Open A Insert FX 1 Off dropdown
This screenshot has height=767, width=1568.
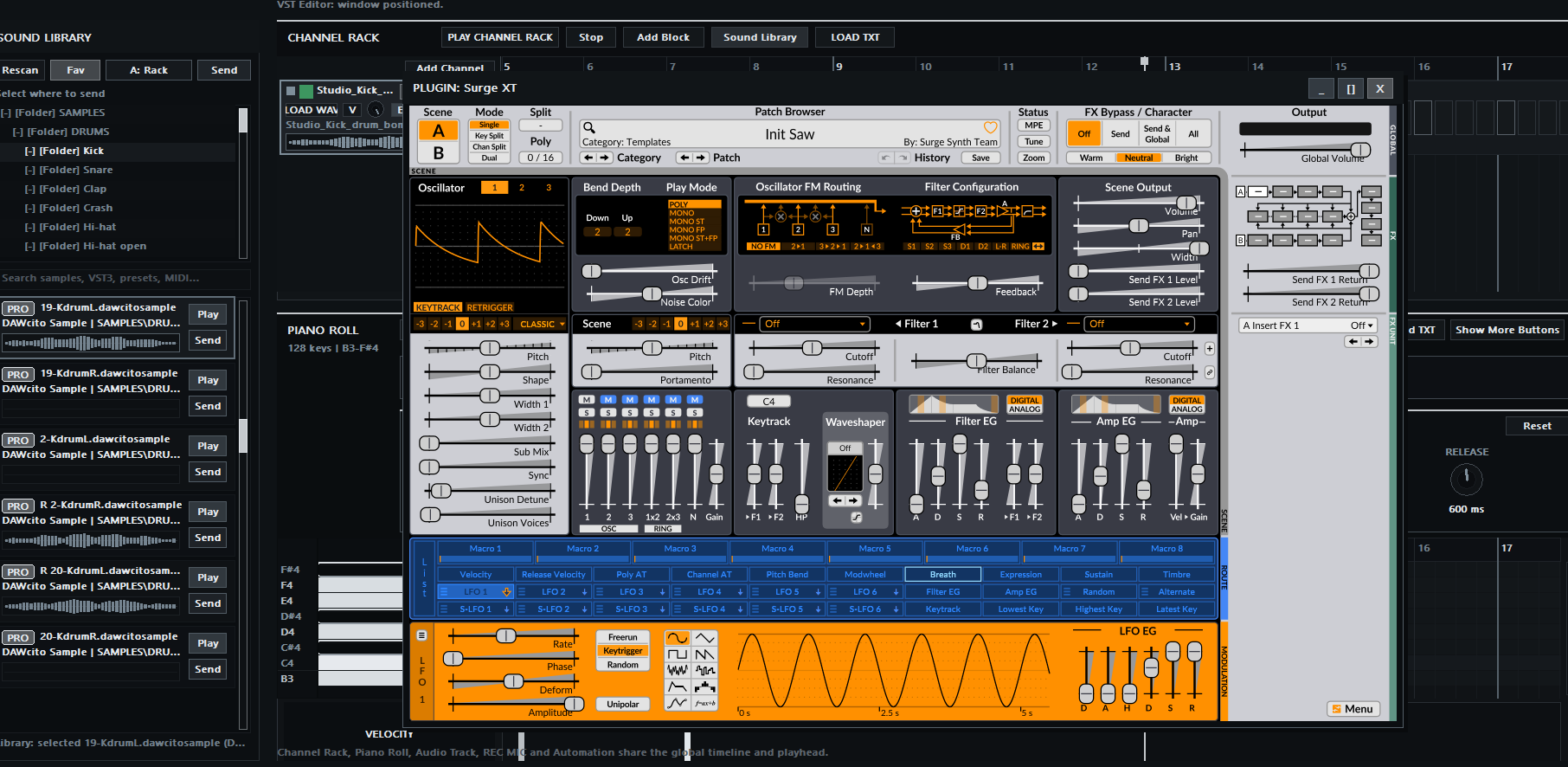pos(1308,325)
